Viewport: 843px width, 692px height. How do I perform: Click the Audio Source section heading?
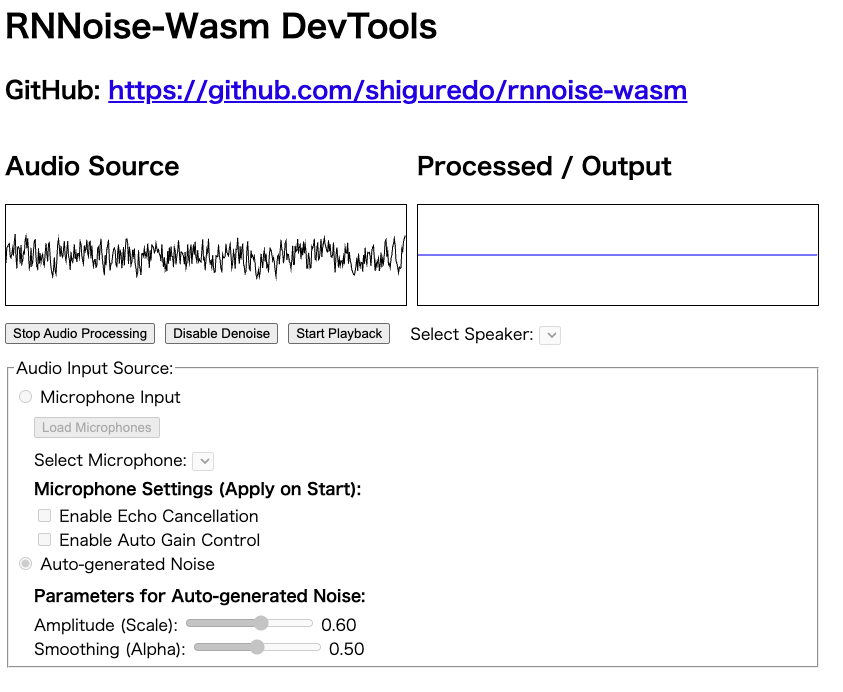91,167
